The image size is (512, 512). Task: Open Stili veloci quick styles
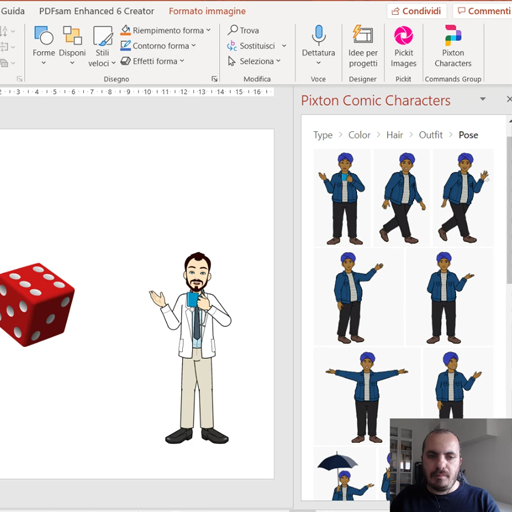(102, 46)
